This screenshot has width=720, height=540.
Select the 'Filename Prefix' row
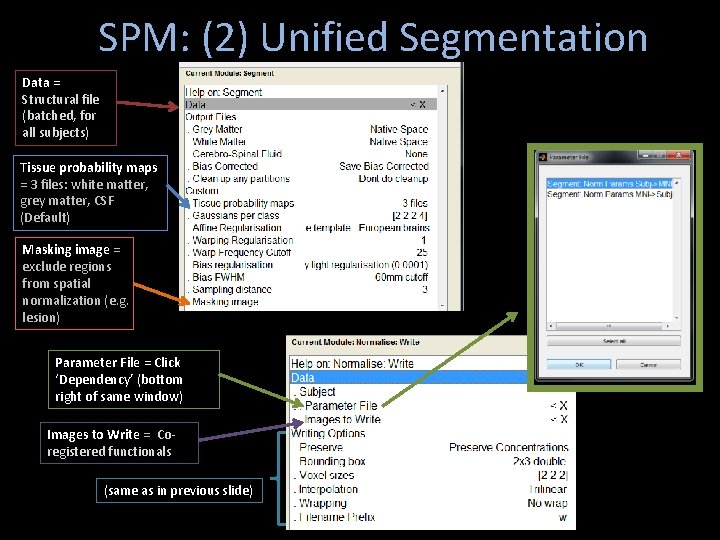coord(431,517)
